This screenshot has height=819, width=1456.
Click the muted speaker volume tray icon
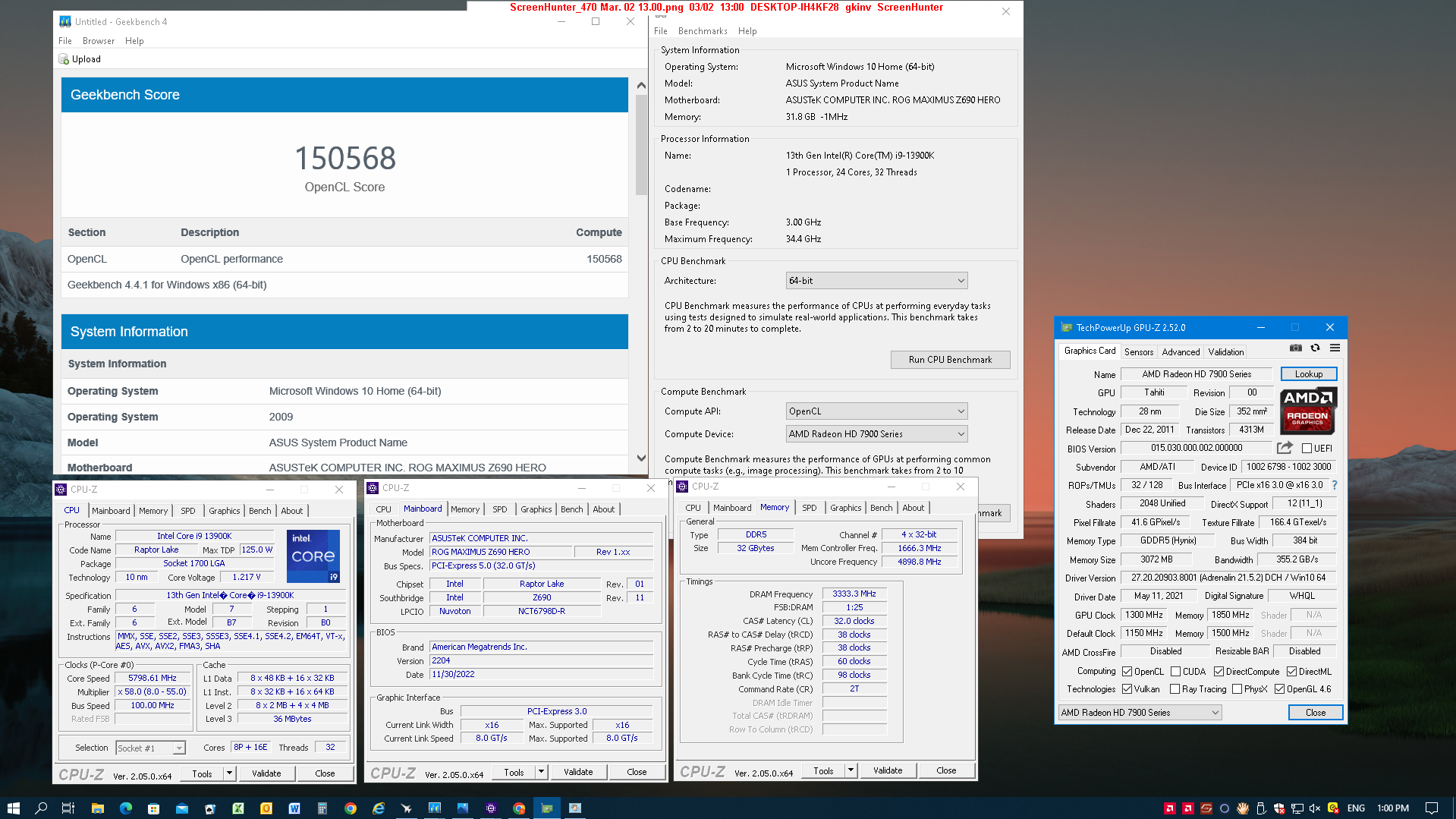click(1315, 808)
